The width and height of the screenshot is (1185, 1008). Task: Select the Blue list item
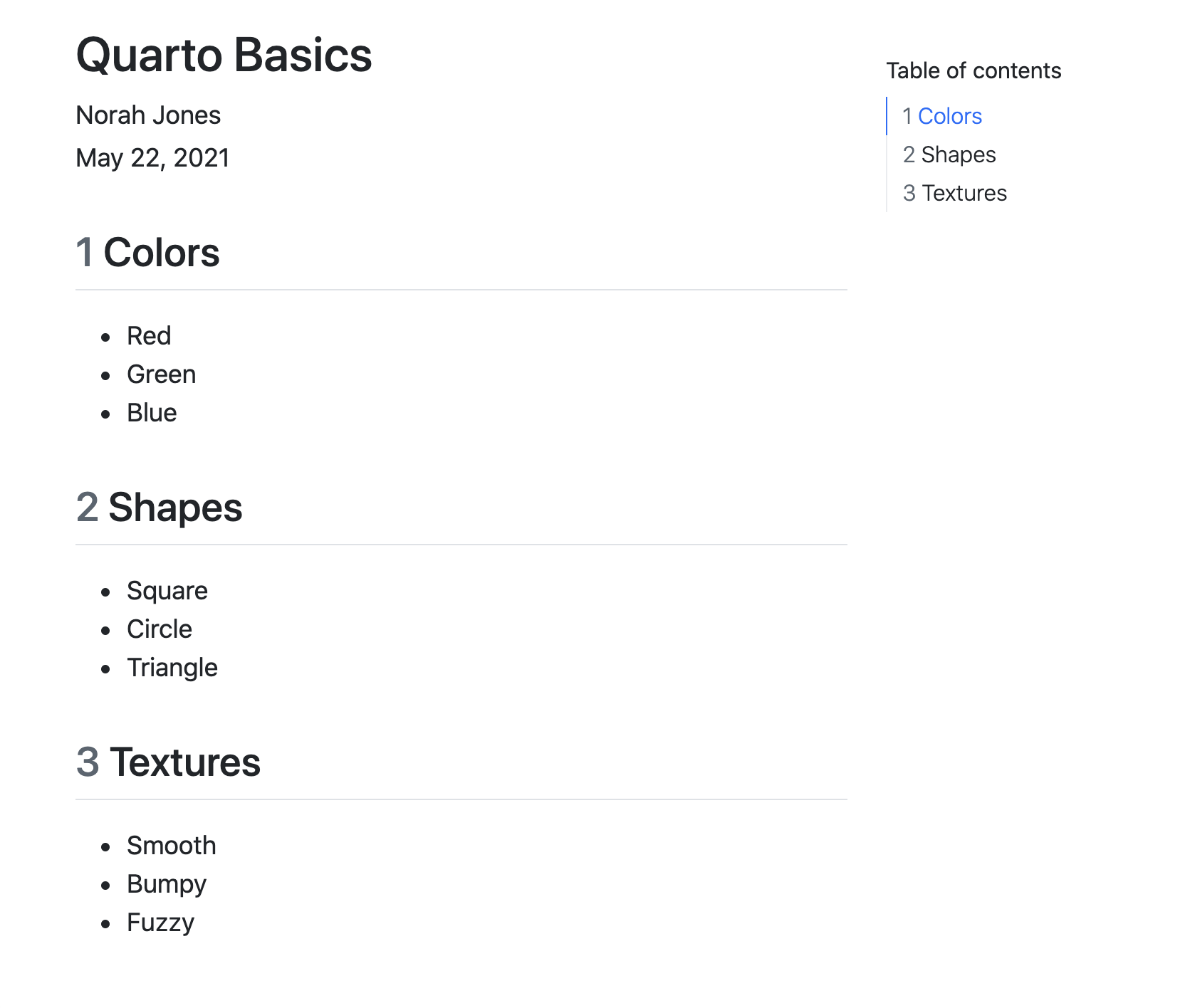pyautogui.click(x=152, y=412)
